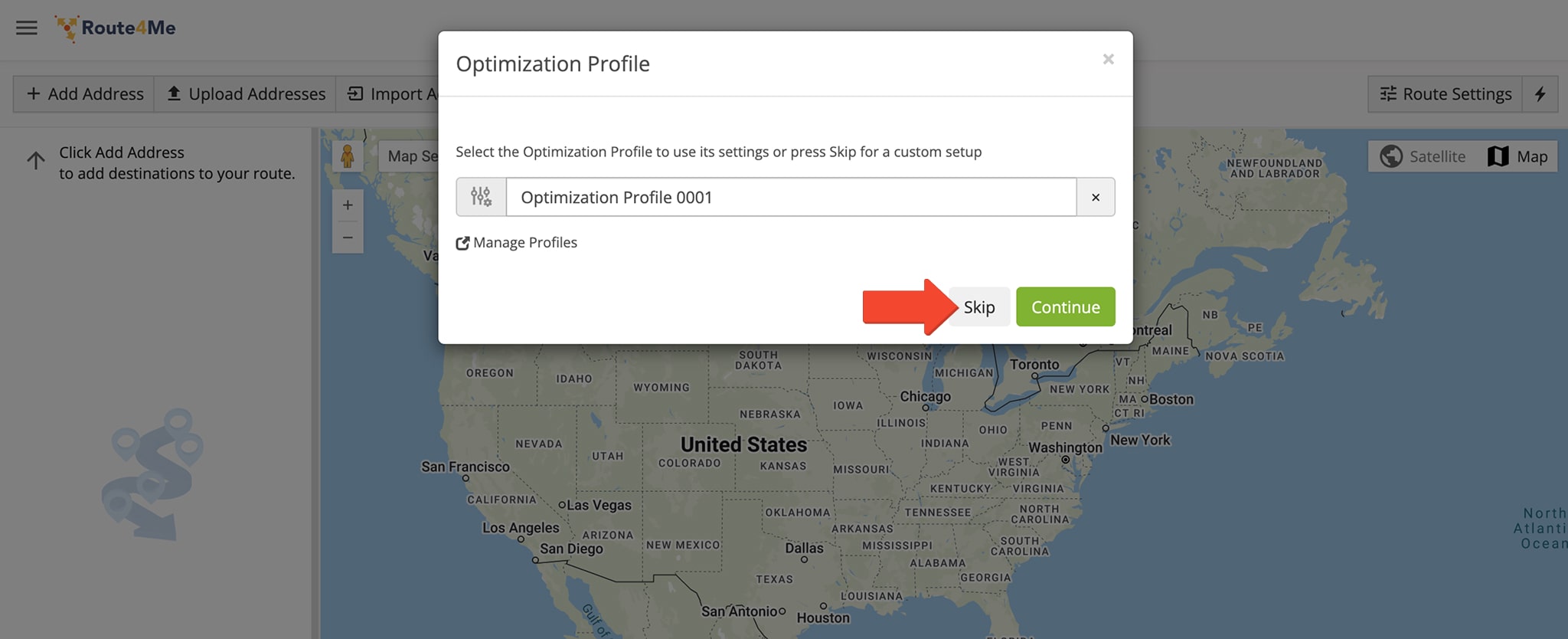This screenshot has width=1568, height=639.
Task: Open Route Settings
Action: click(x=1445, y=94)
